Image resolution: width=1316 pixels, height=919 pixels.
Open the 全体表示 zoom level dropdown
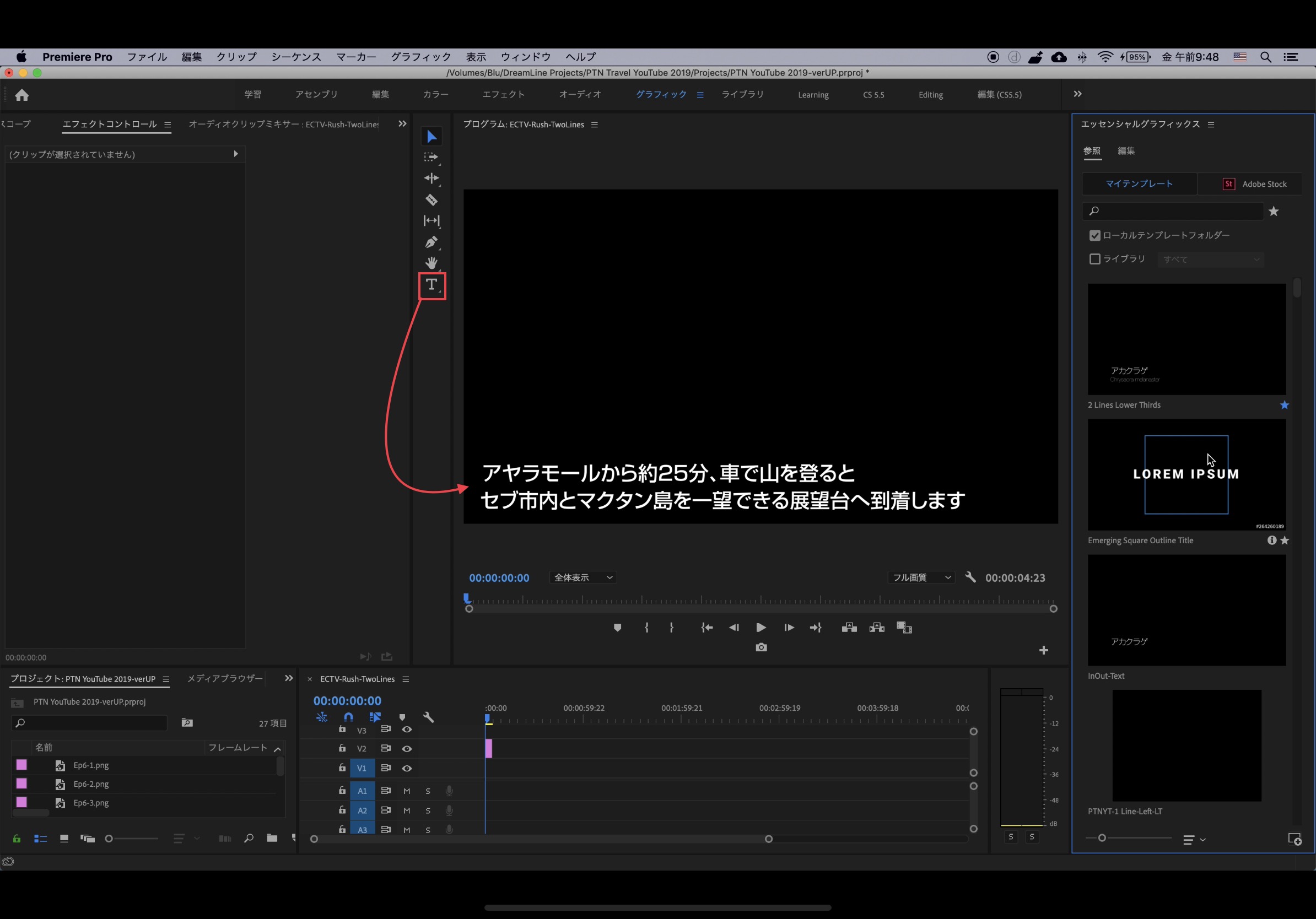click(x=583, y=577)
